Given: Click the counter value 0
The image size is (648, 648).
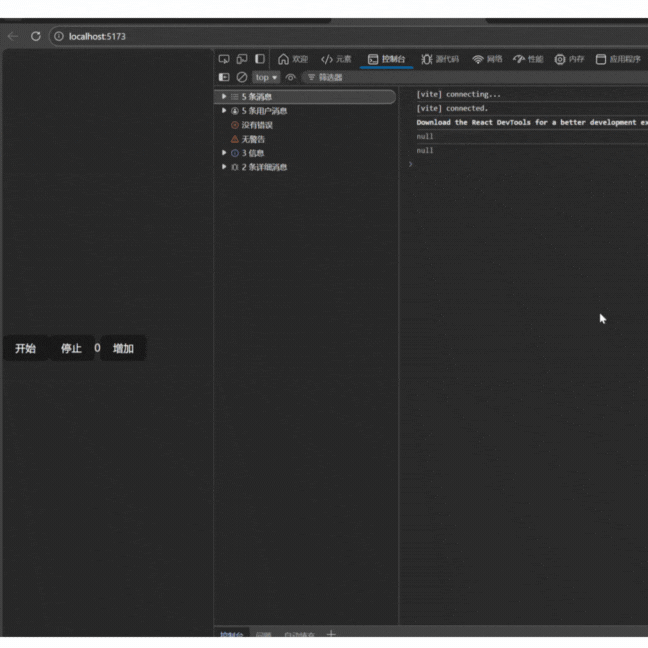Looking at the screenshot, I should click(97, 348).
